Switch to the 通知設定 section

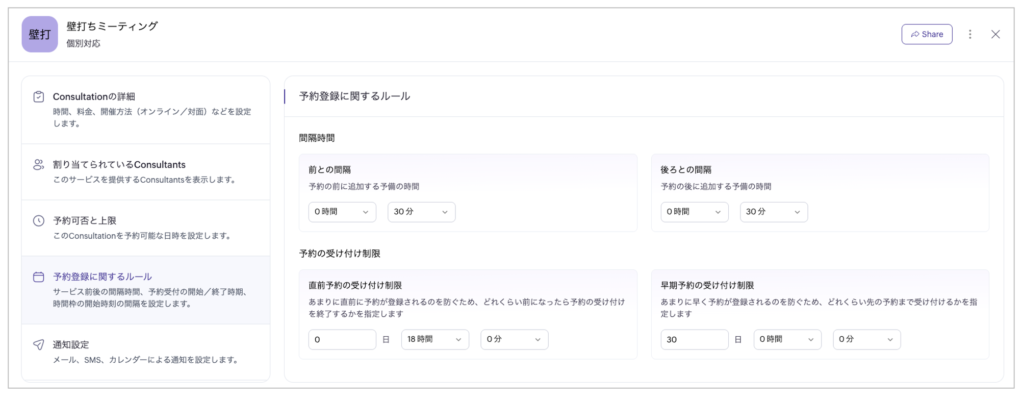click(145, 351)
